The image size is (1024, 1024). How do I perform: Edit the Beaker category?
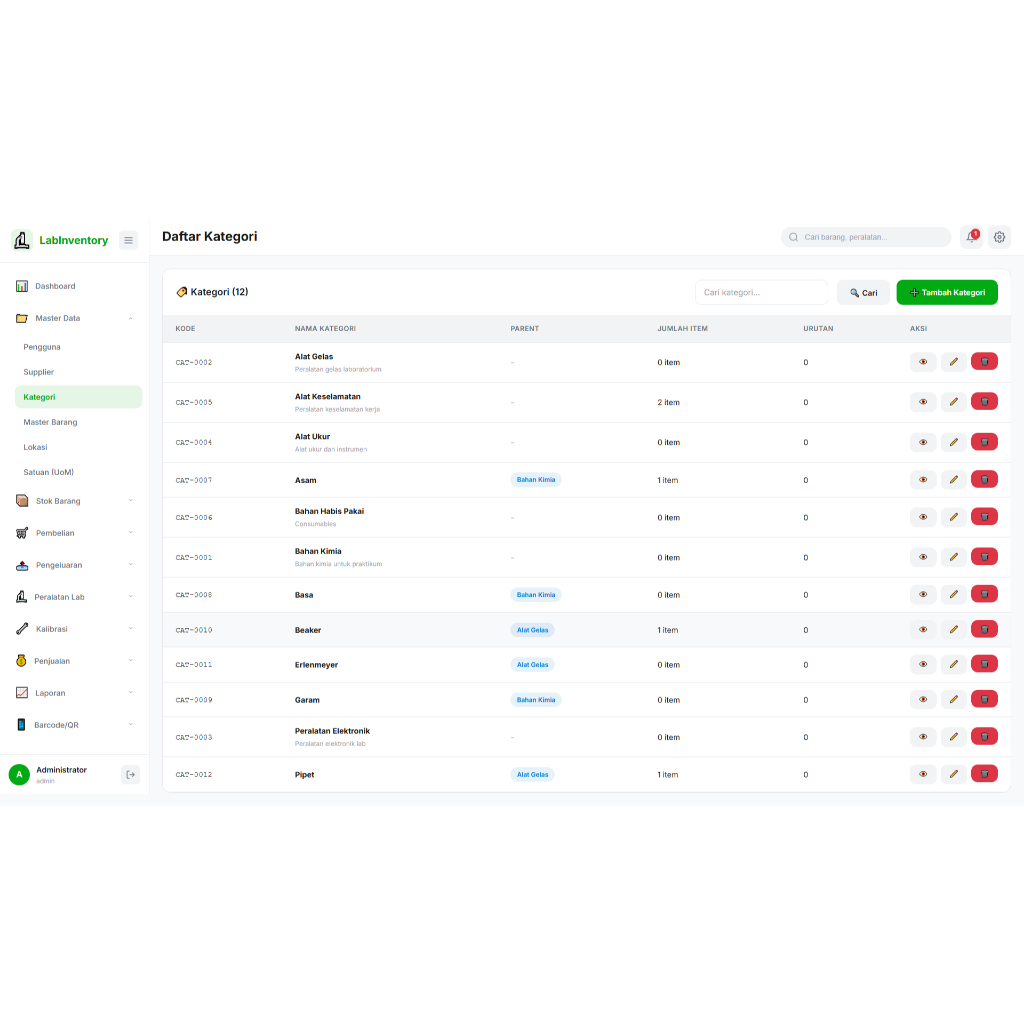click(x=953, y=630)
